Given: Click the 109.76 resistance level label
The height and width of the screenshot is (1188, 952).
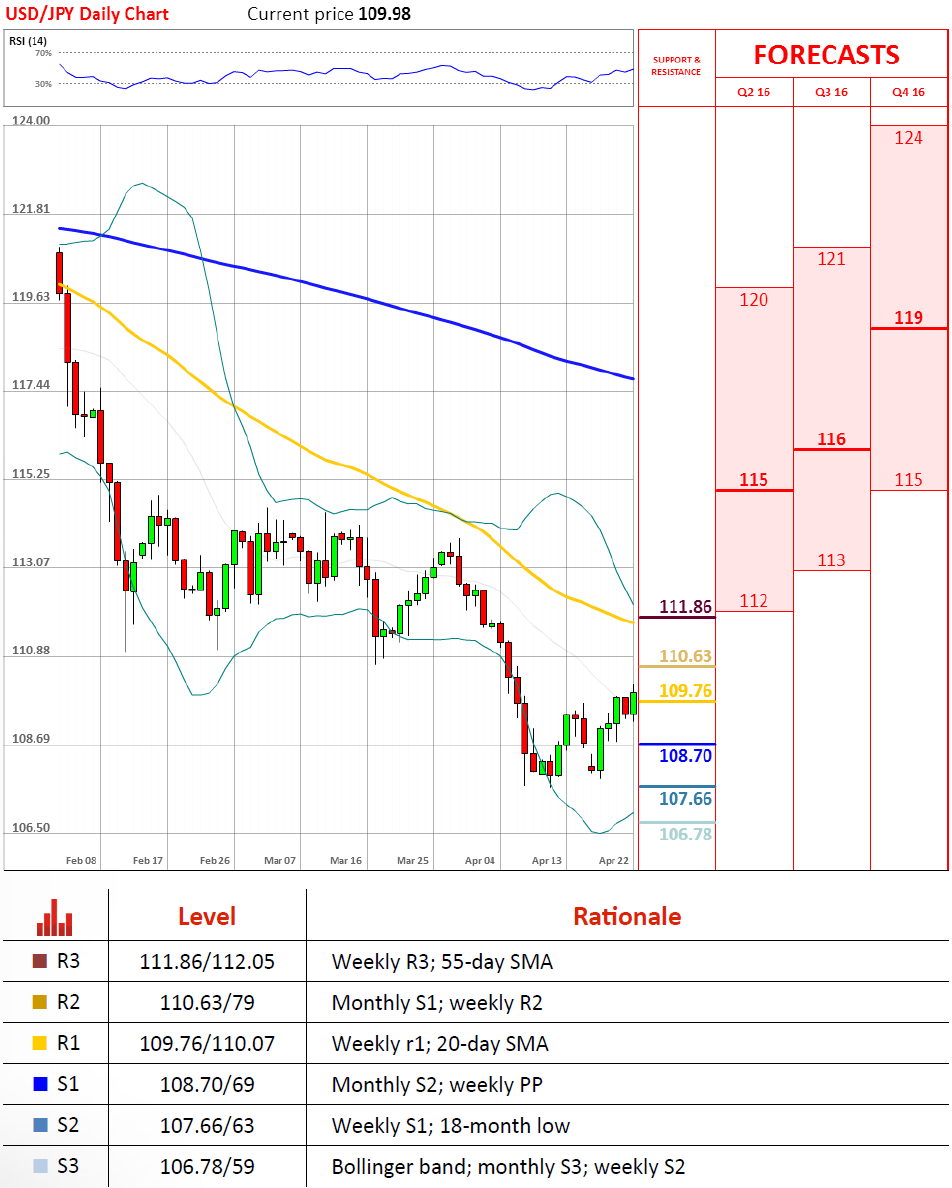Looking at the screenshot, I should pyautogui.click(x=685, y=691).
